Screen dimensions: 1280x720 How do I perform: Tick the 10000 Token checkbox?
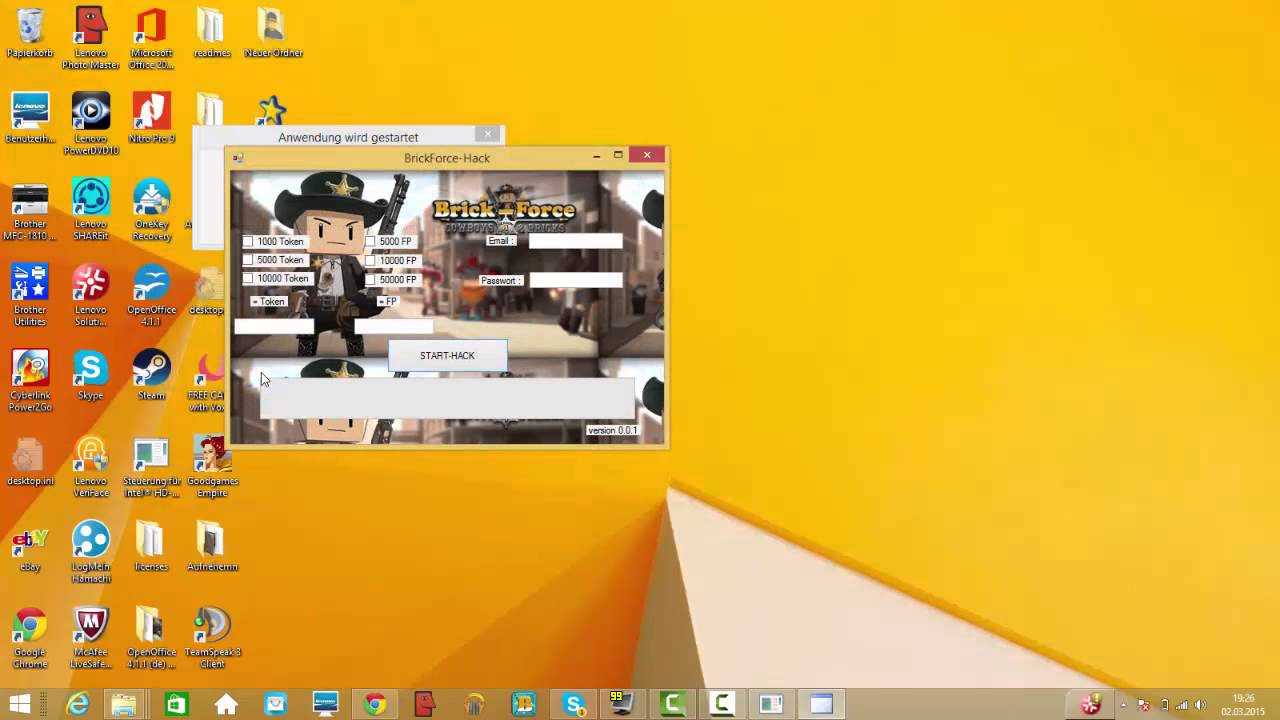[x=248, y=279]
